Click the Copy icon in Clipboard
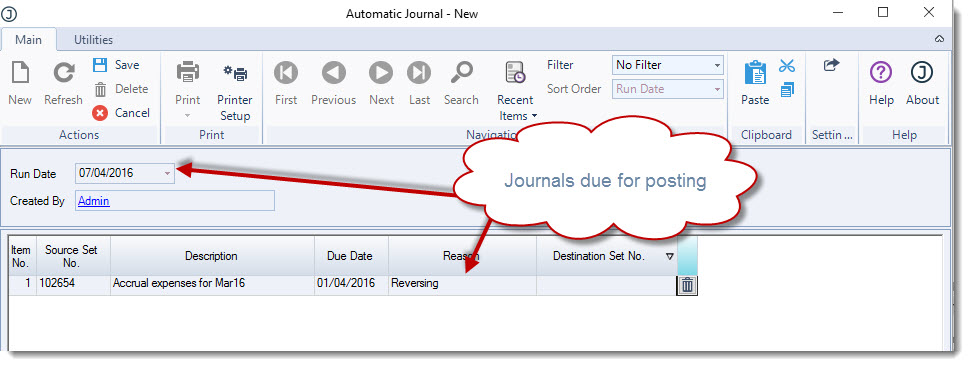 coord(787,90)
